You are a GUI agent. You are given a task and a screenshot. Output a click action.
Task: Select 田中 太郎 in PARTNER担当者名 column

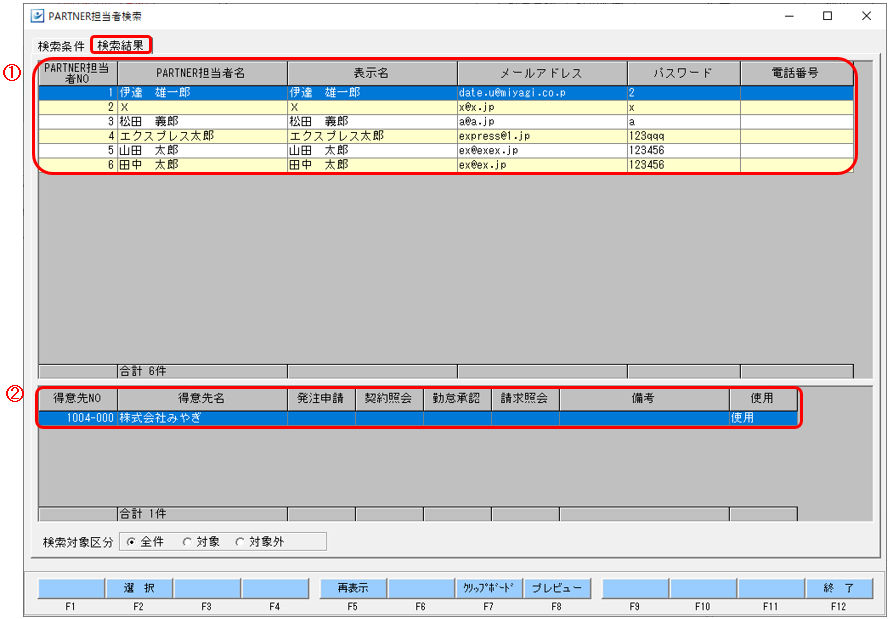click(202, 165)
